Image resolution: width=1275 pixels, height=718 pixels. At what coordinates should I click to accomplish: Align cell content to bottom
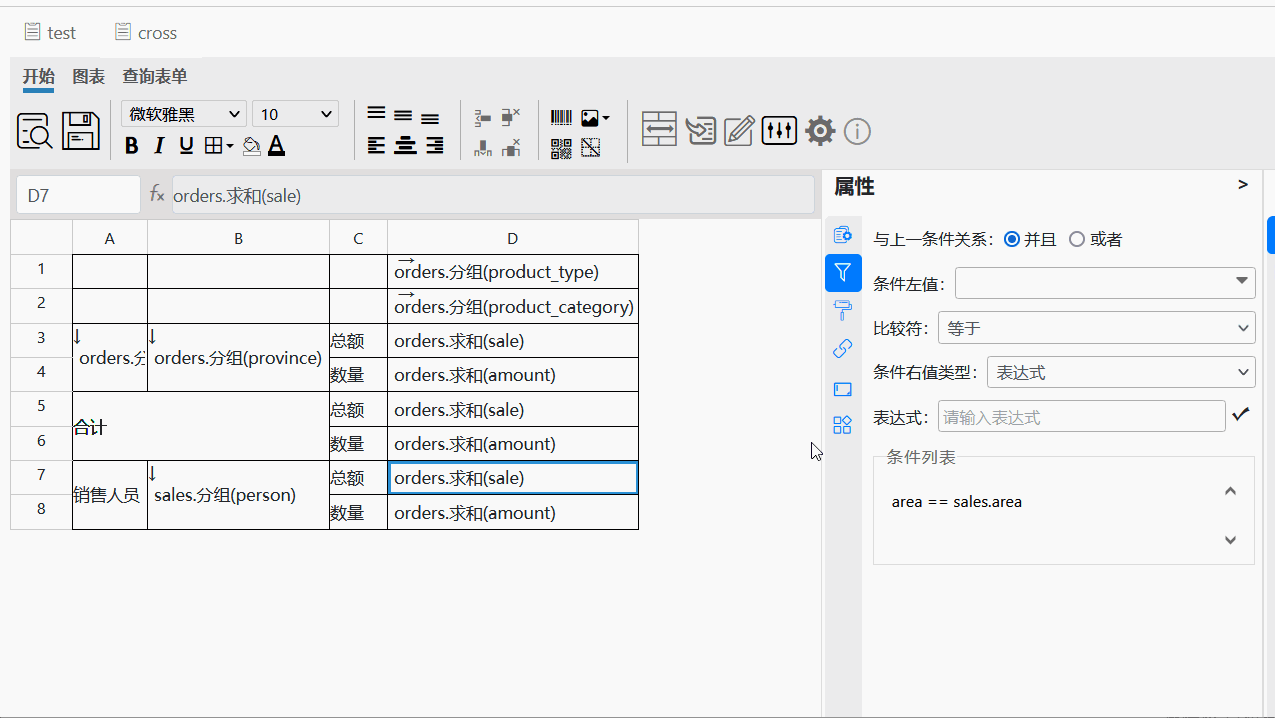point(430,119)
